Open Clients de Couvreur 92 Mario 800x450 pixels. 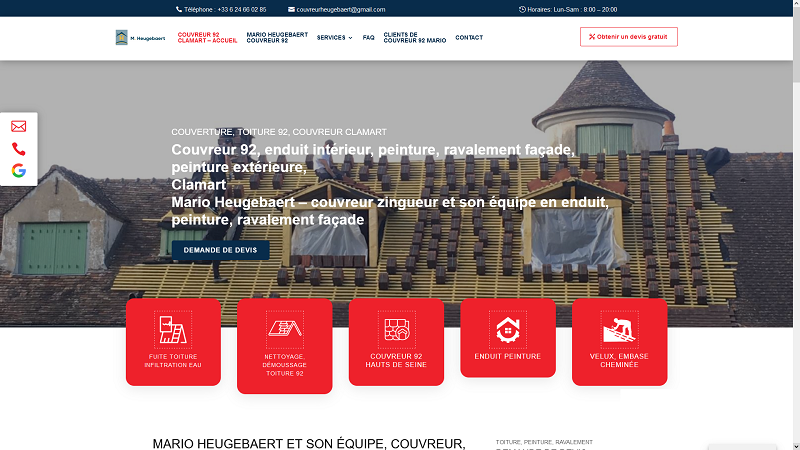415,38
